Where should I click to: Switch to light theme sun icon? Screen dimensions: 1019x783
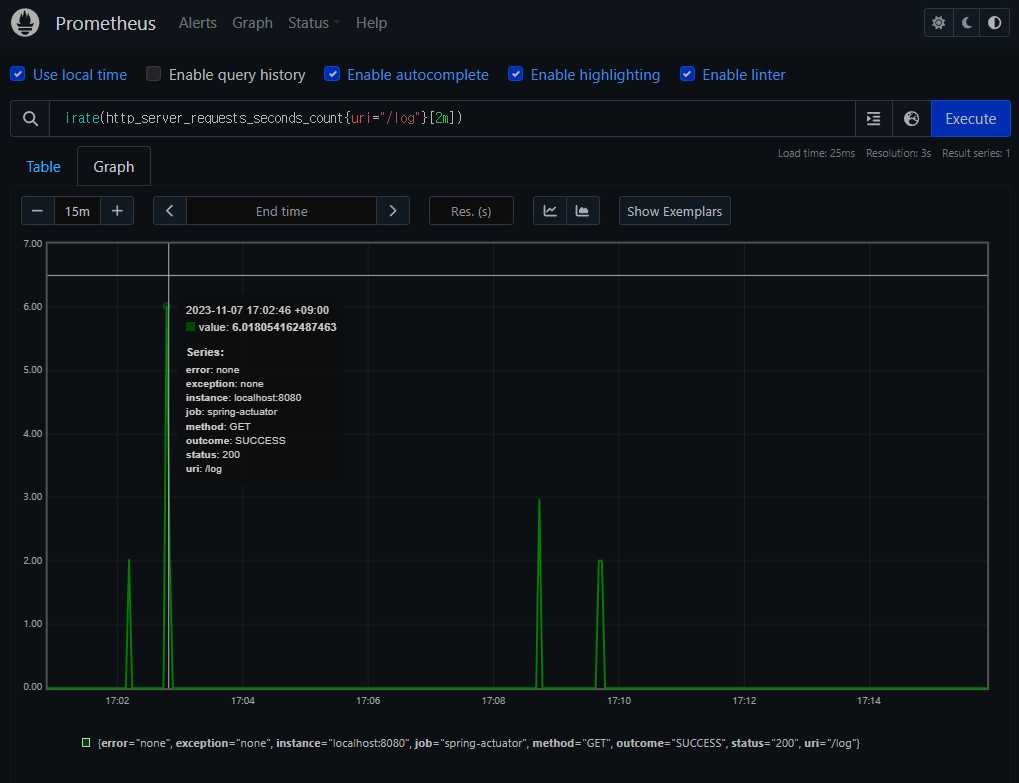pyautogui.click(x=938, y=23)
